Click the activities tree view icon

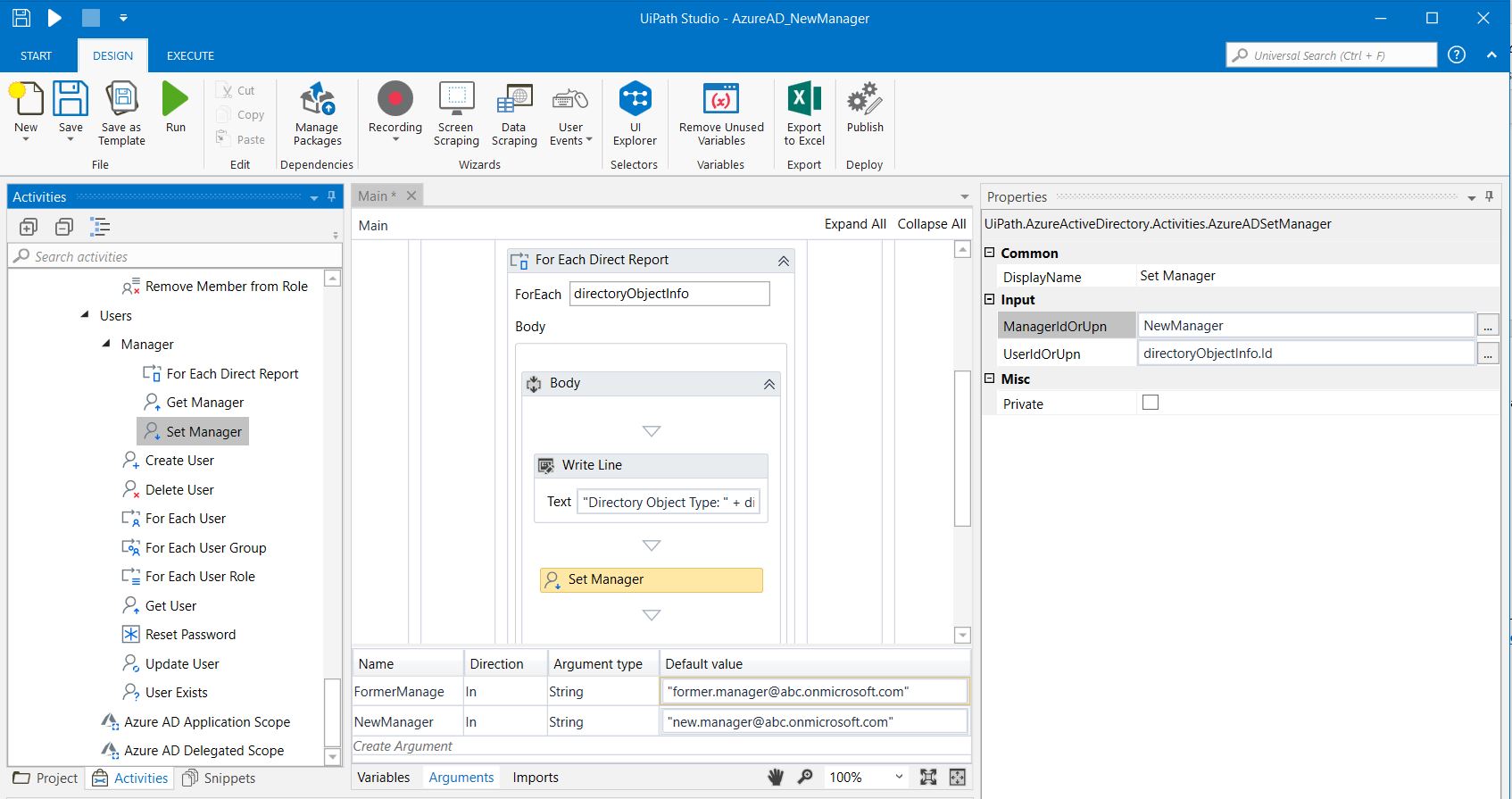coord(100,227)
